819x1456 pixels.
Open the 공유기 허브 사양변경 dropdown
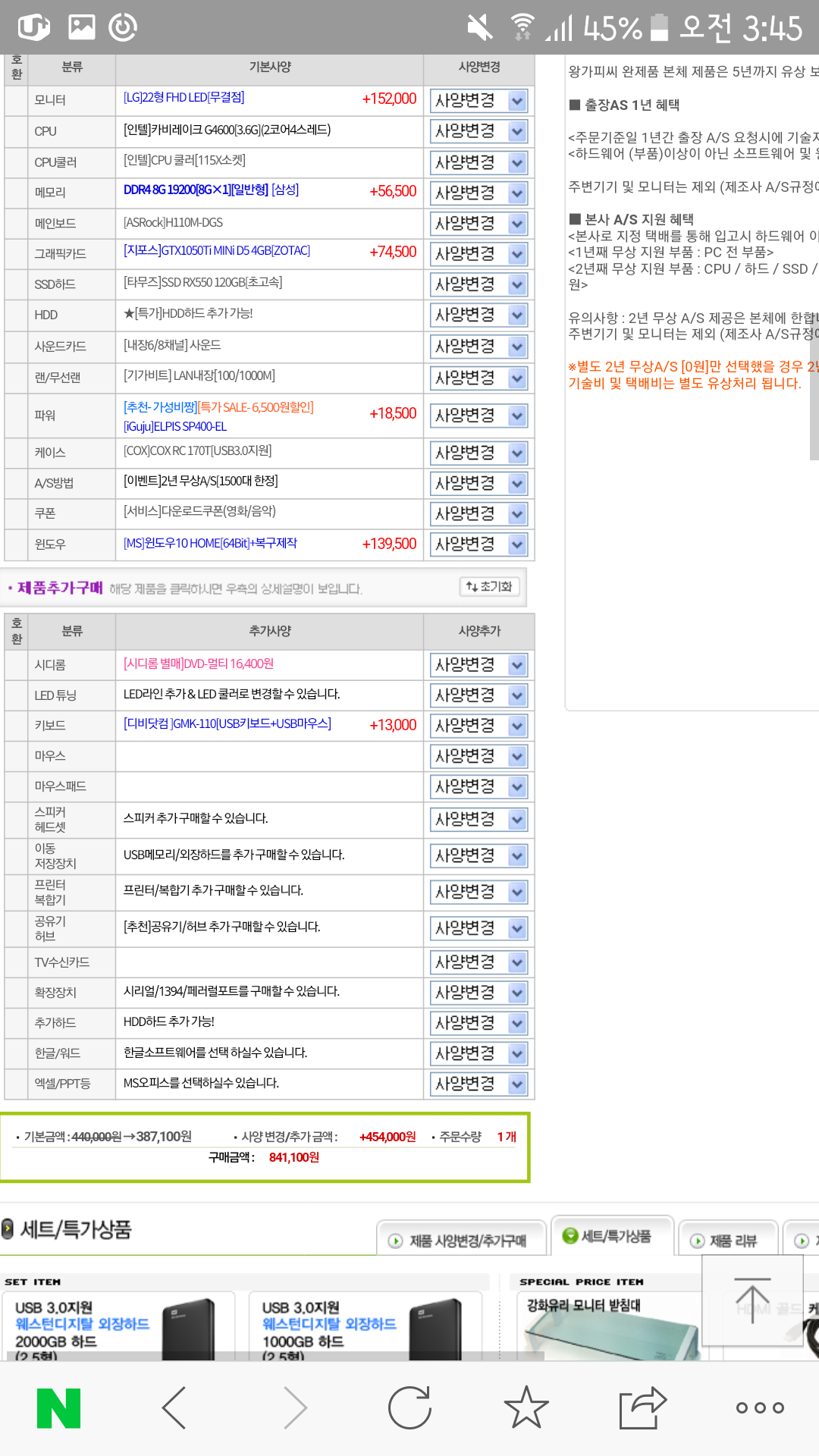[479, 928]
